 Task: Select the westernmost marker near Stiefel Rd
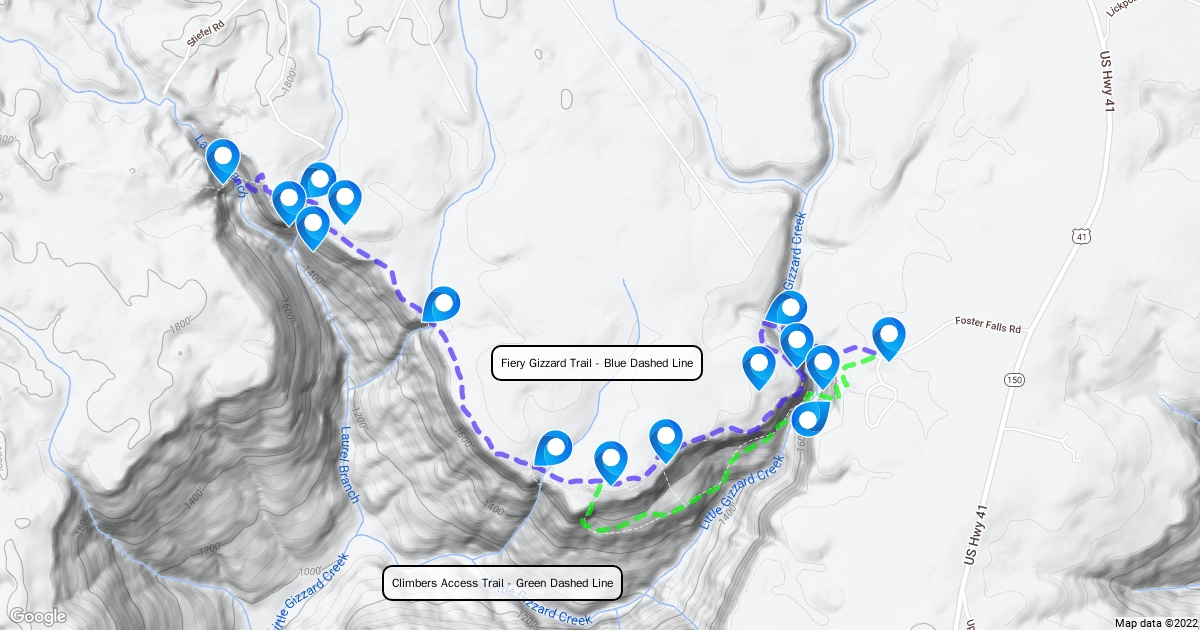click(x=222, y=161)
